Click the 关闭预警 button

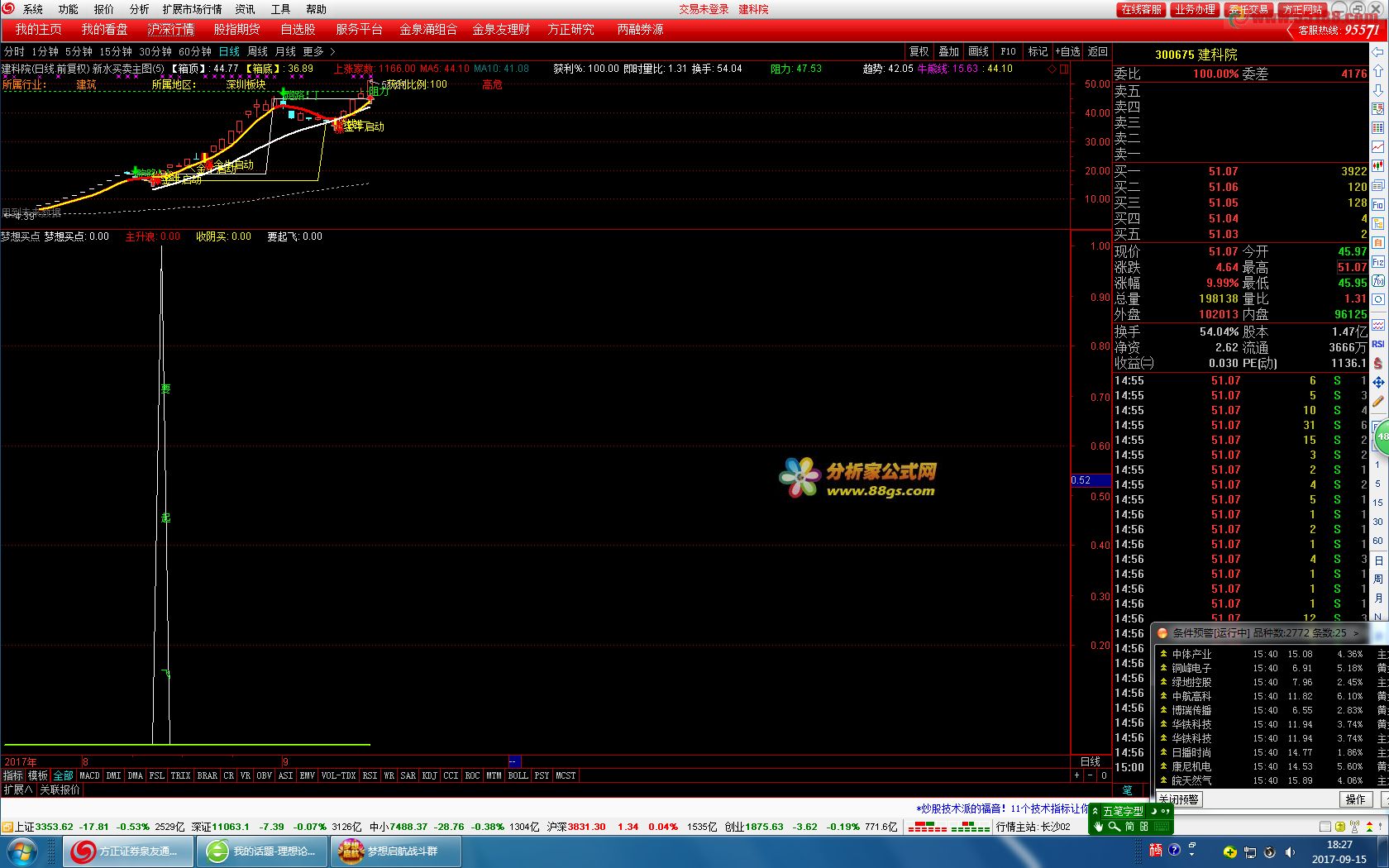(x=1179, y=799)
